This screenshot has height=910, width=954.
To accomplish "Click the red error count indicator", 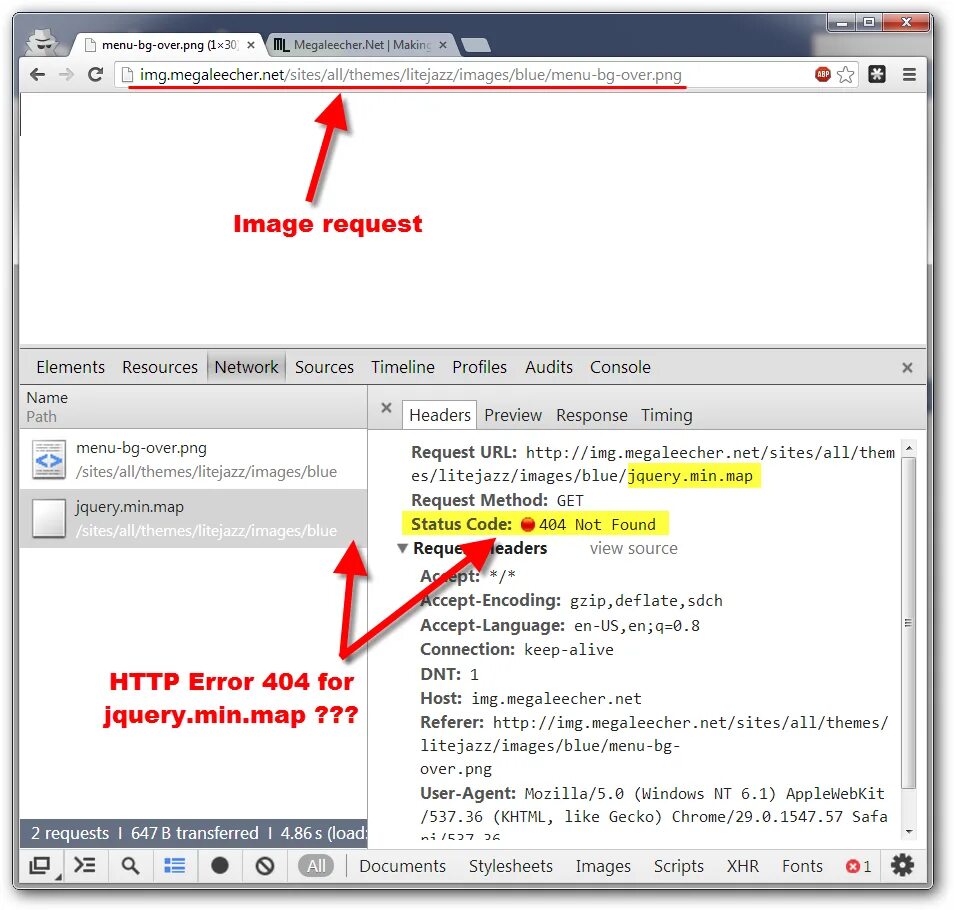I will [858, 866].
